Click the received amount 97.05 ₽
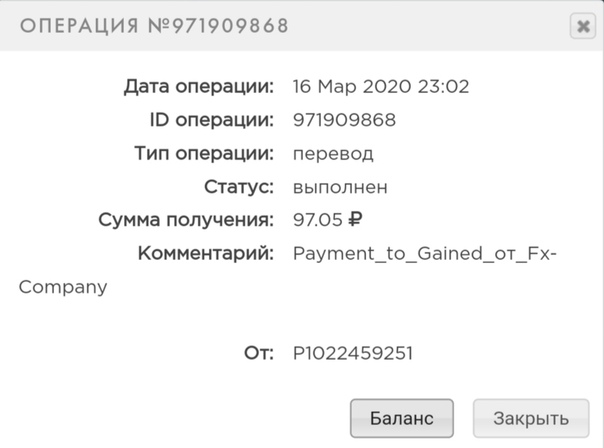 (x=327, y=220)
